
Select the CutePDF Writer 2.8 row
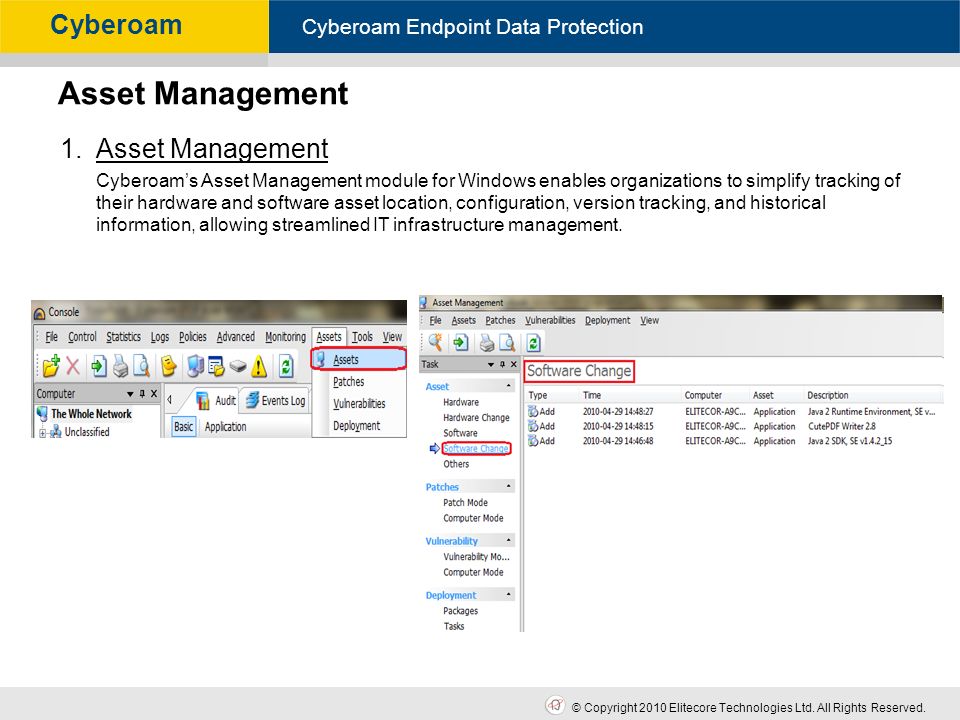(733, 426)
